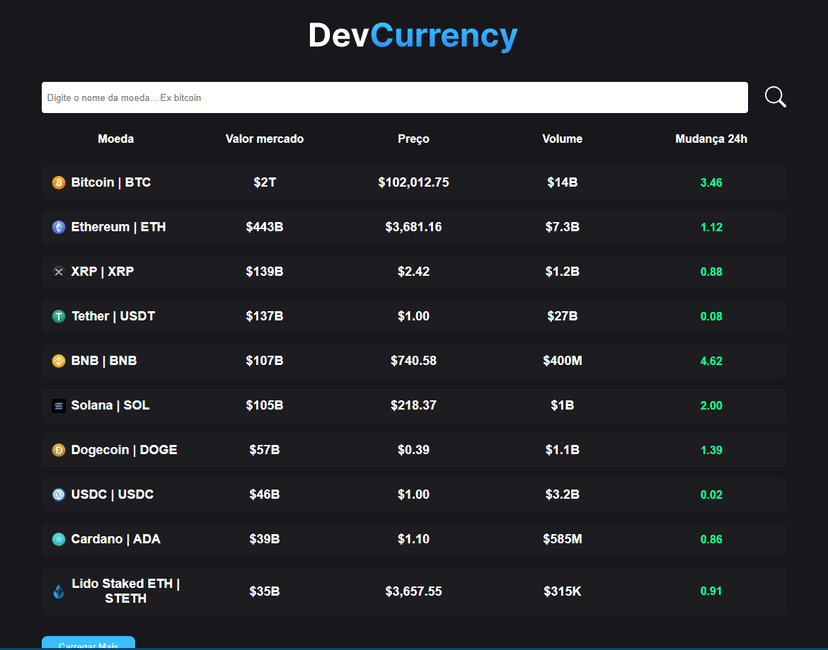Screen dimensions: 828x650
Task: Select XRP price $2.42
Action: (413, 271)
